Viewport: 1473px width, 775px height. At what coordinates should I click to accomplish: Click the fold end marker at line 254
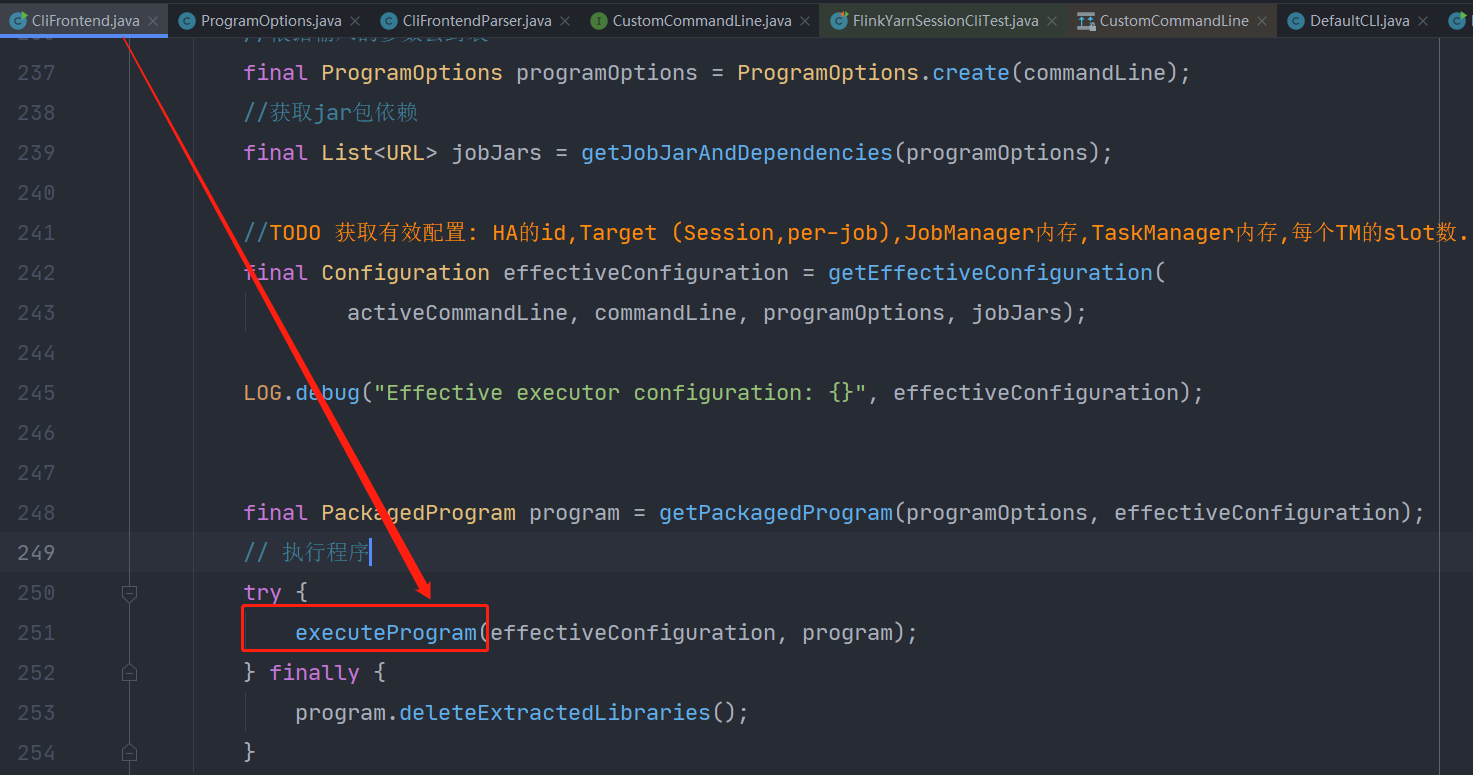pos(129,752)
